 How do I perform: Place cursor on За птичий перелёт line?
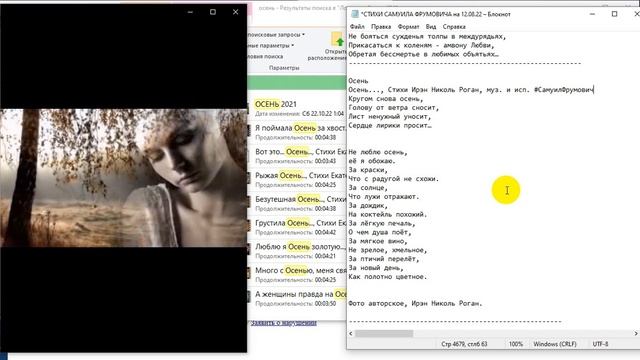click(384, 259)
